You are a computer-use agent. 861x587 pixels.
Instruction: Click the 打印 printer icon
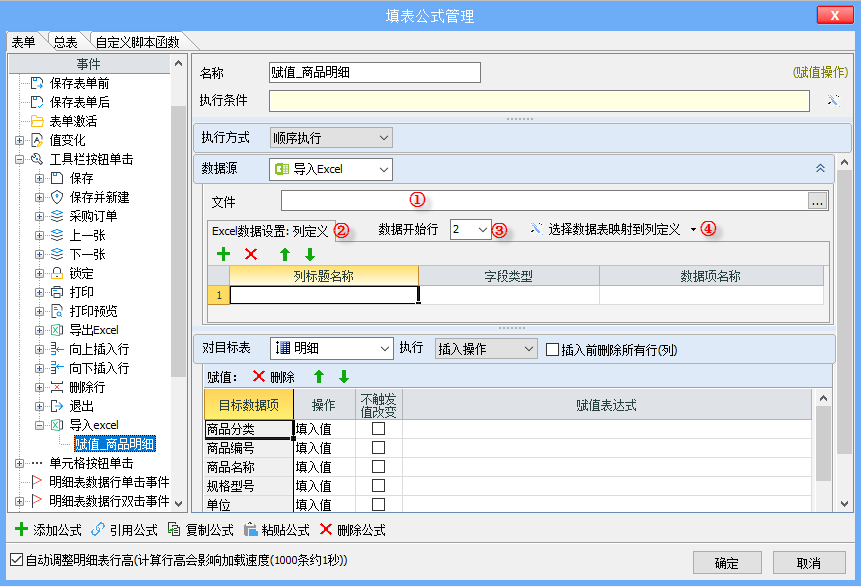57,292
